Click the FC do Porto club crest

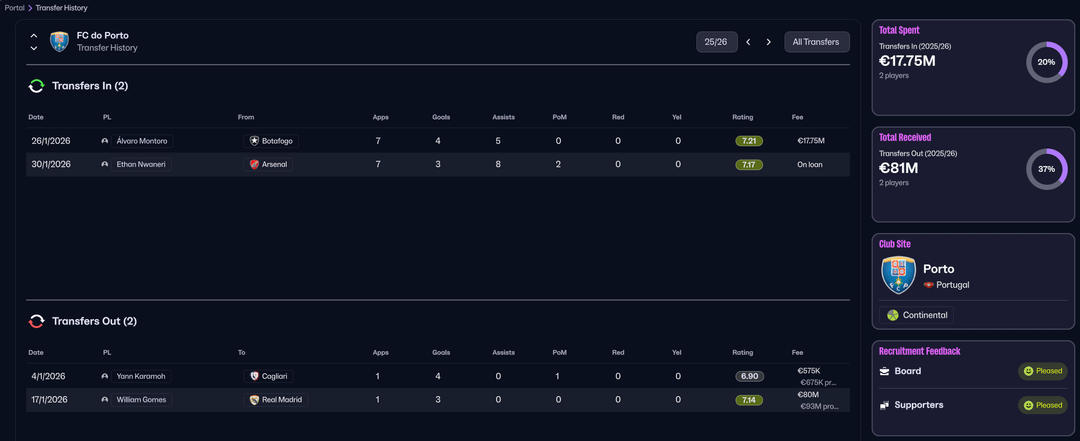(60, 42)
